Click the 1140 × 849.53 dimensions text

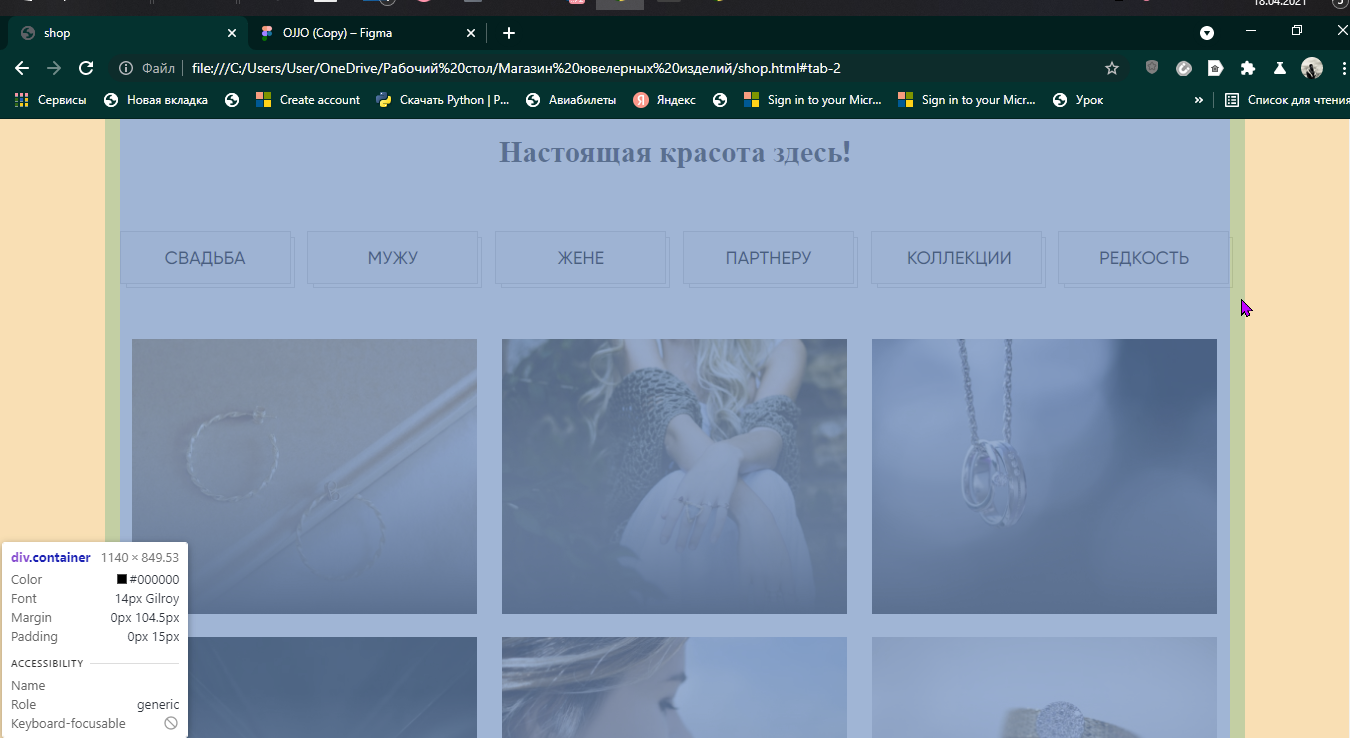[140, 557]
